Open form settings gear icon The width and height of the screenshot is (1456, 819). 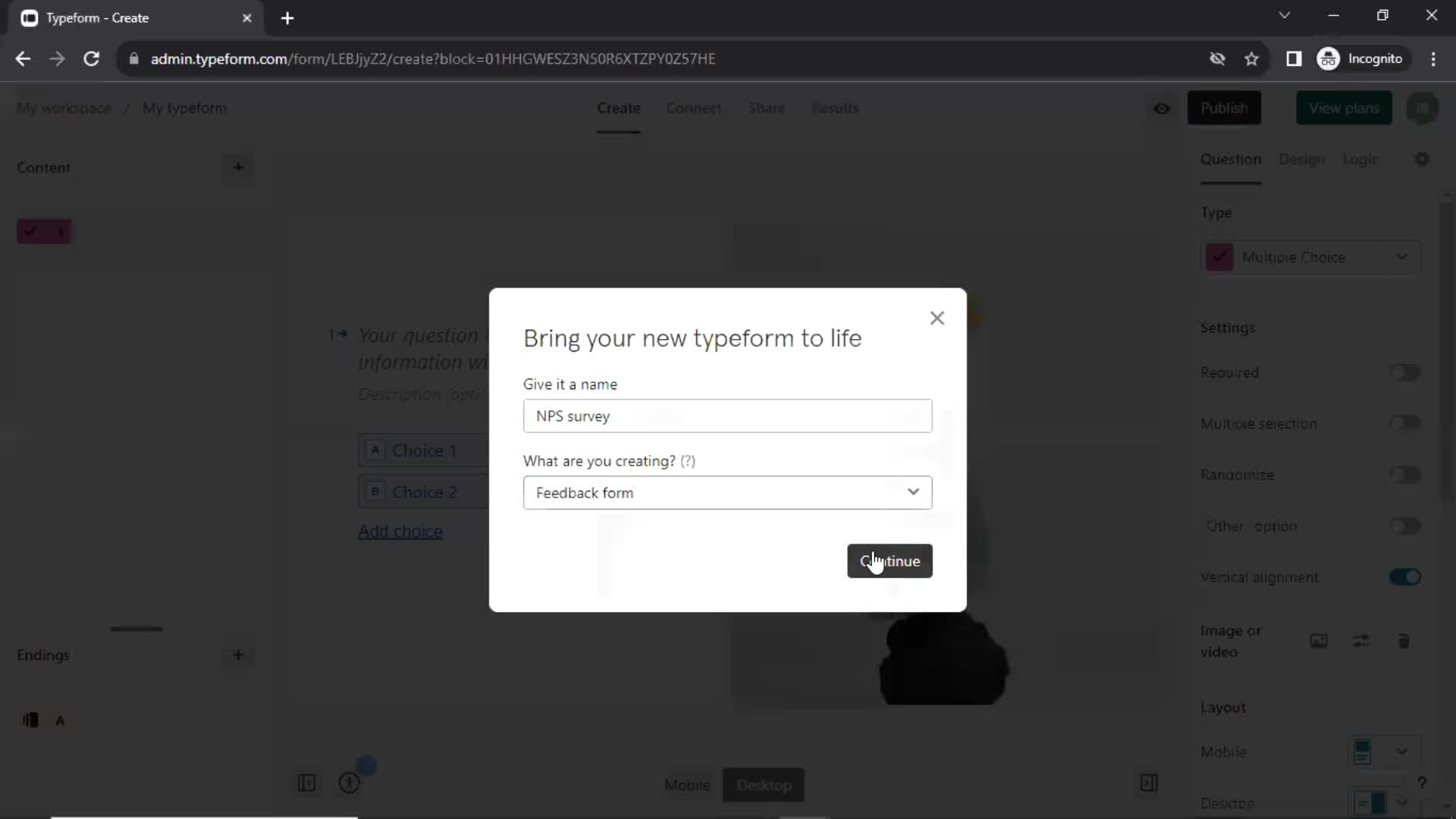tap(1422, 158)
